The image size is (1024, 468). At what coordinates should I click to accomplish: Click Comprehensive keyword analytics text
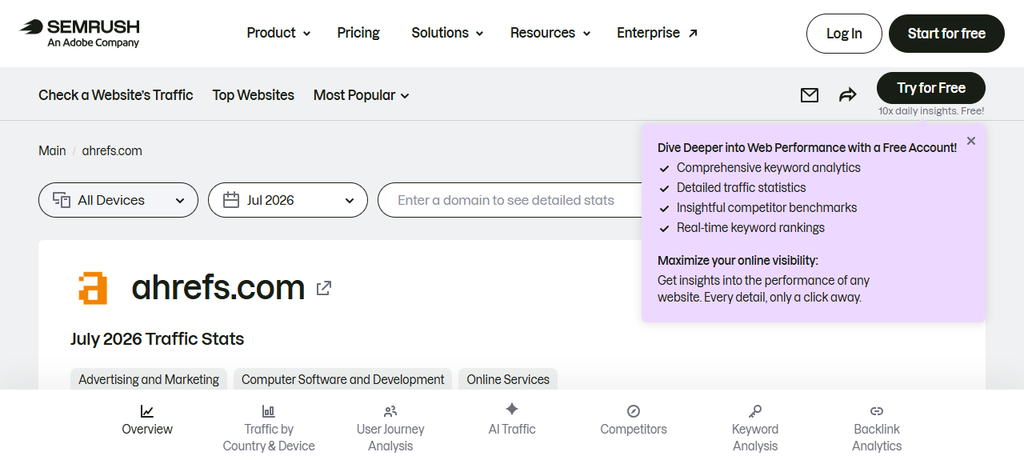coord(769,168)
